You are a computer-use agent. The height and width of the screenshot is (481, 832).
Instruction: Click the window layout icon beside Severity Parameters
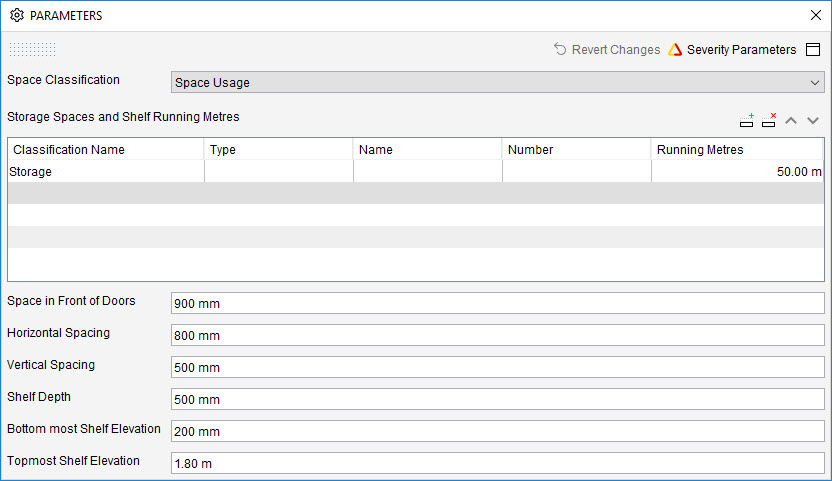[813, 49]
